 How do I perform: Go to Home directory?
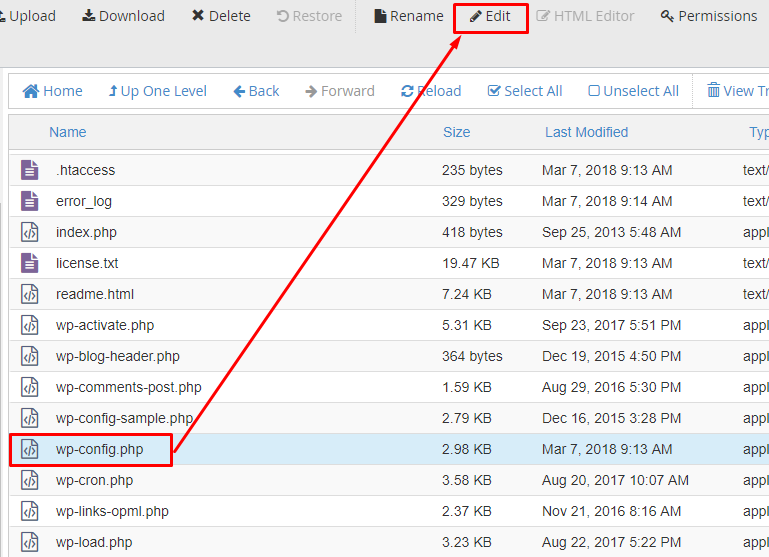tap(52, 91)
